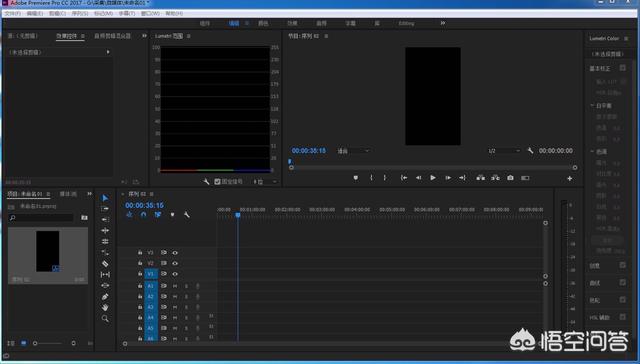The width and height of the screenshot is (640, 364).
Task: Toggle insert sequences as nests
Action: point(129,215)
